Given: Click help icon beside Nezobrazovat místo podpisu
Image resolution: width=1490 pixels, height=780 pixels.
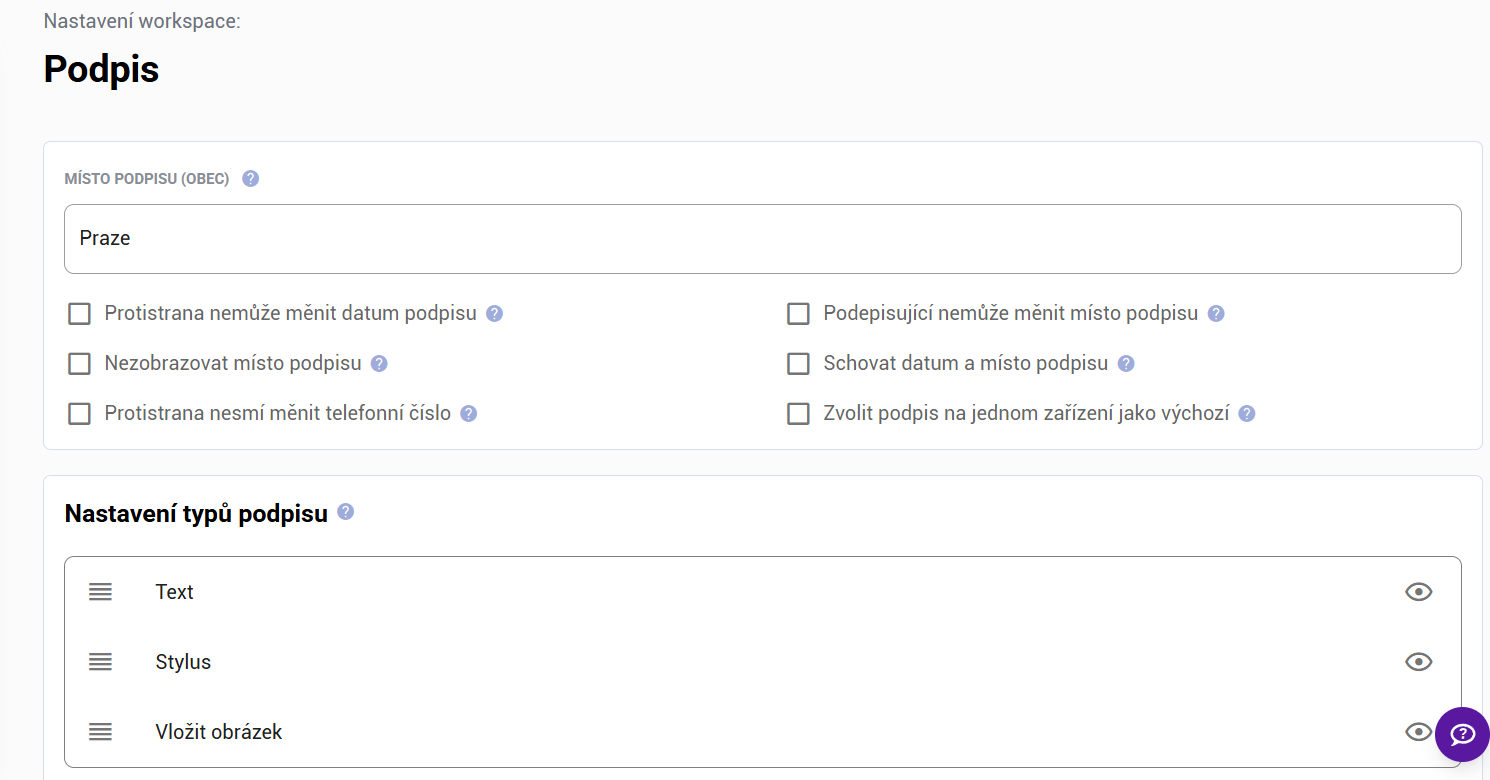Looking at the screenshot, I should click(379, 364).
